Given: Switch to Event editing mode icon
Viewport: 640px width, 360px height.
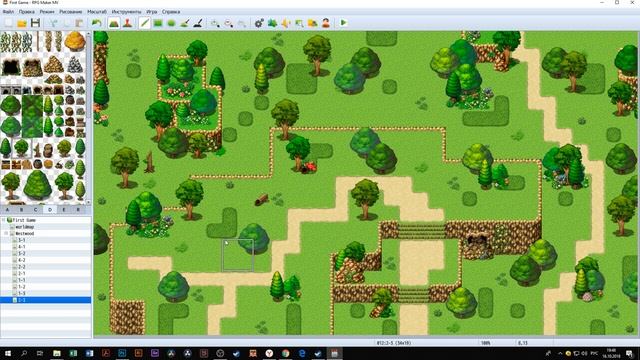Looking at the screenshot, I should [127, 23].
